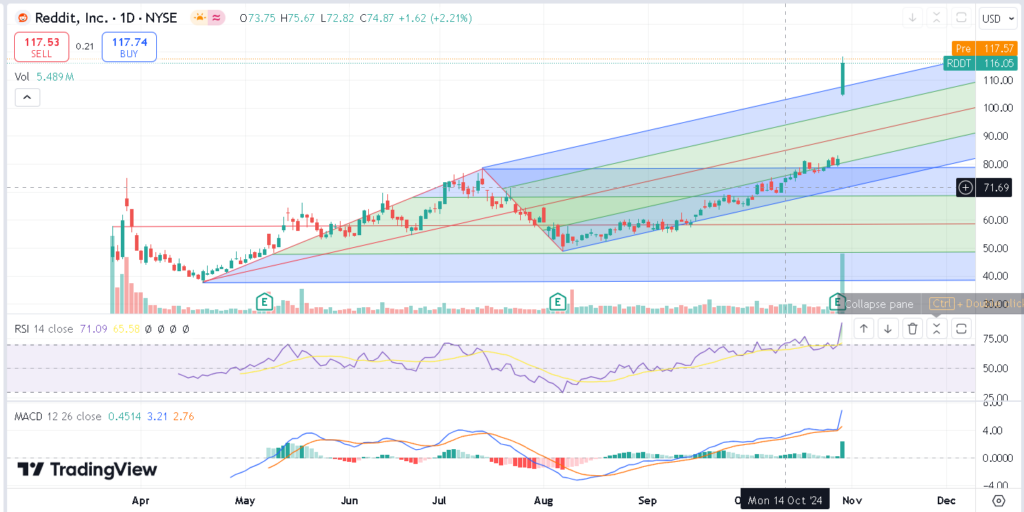Click the 0.21 spread value
This screenshot has height=512, width=1024.
pyautogui.click(x=83, y=46)
